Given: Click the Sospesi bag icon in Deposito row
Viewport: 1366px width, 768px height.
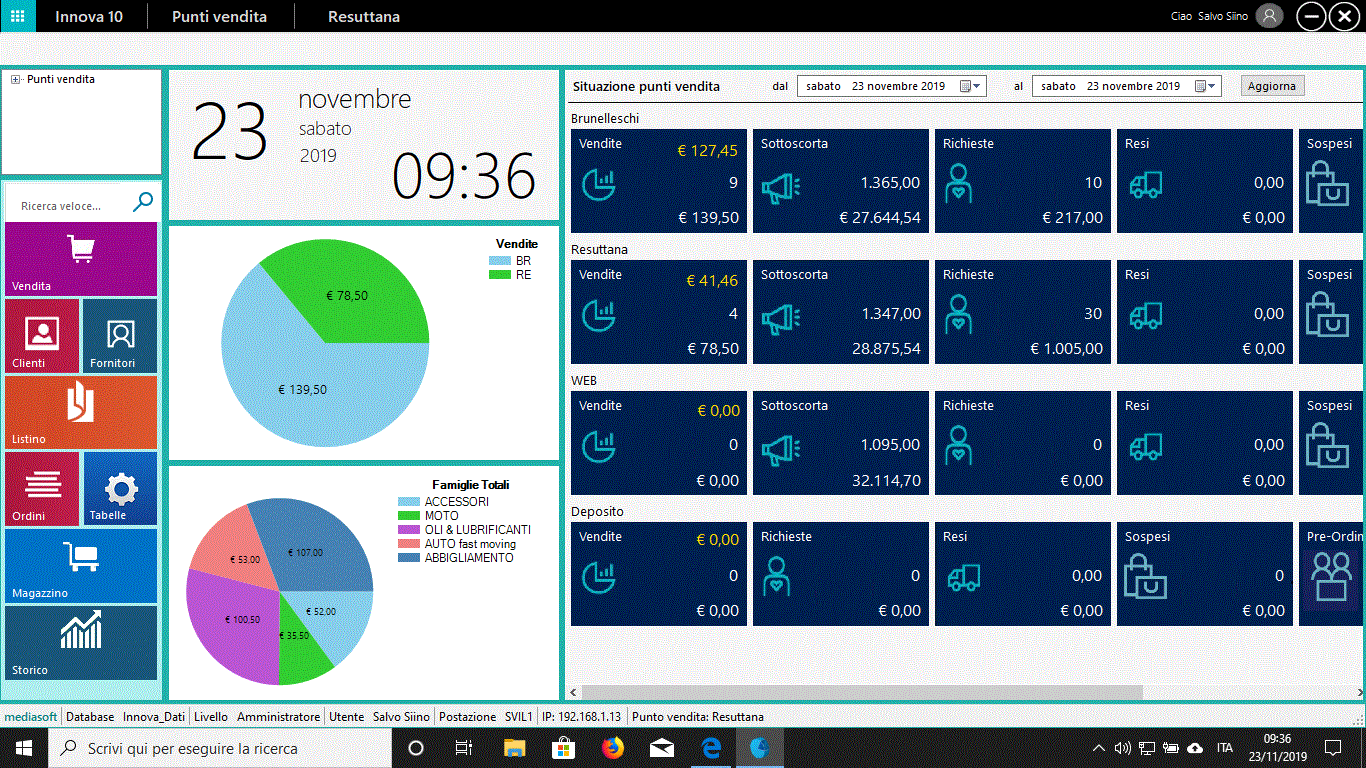Looking at the screenshot, I should coord(1146,577).
